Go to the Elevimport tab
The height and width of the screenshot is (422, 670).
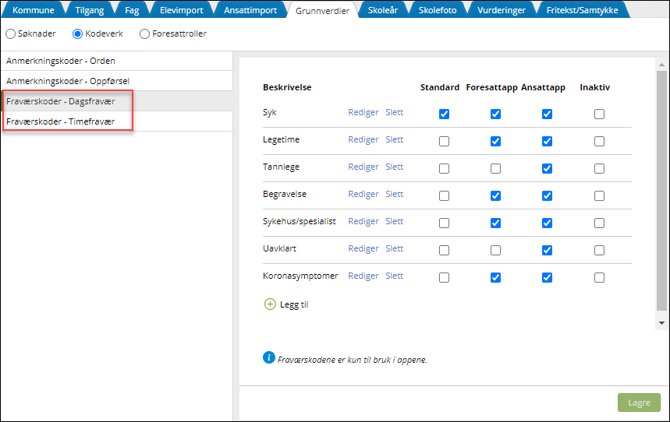pos(183,9)
